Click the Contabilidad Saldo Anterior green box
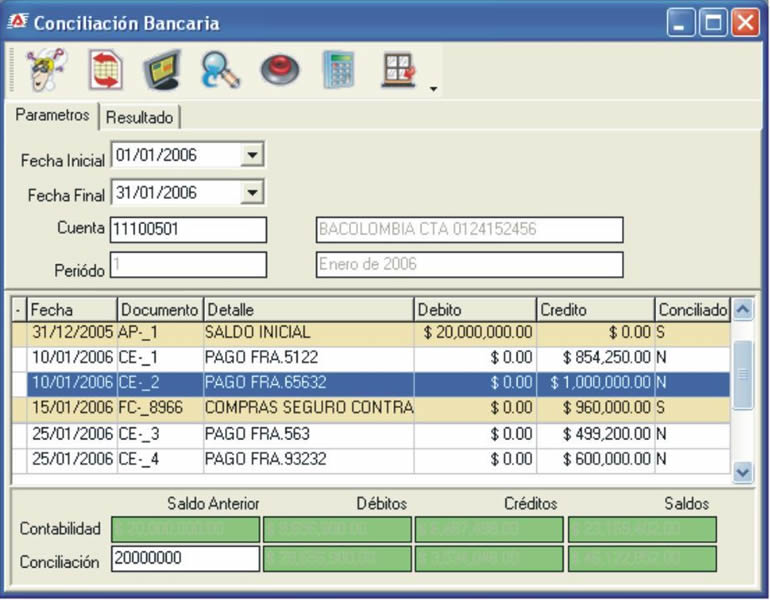The image size is (770, 600). pyautogui.click(x=186, y=529)
